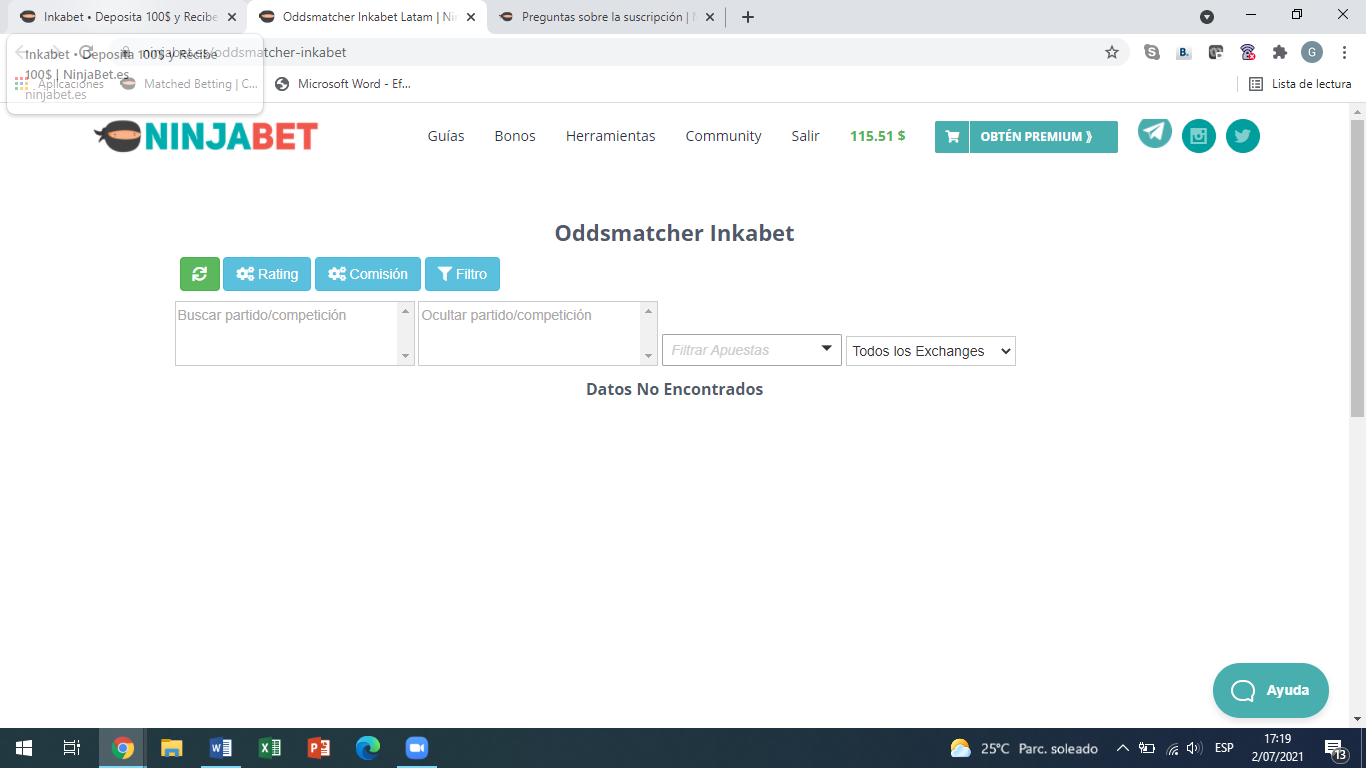Click the NinjaBet logo
This screenshot has width=1366, height=768.
206,136
